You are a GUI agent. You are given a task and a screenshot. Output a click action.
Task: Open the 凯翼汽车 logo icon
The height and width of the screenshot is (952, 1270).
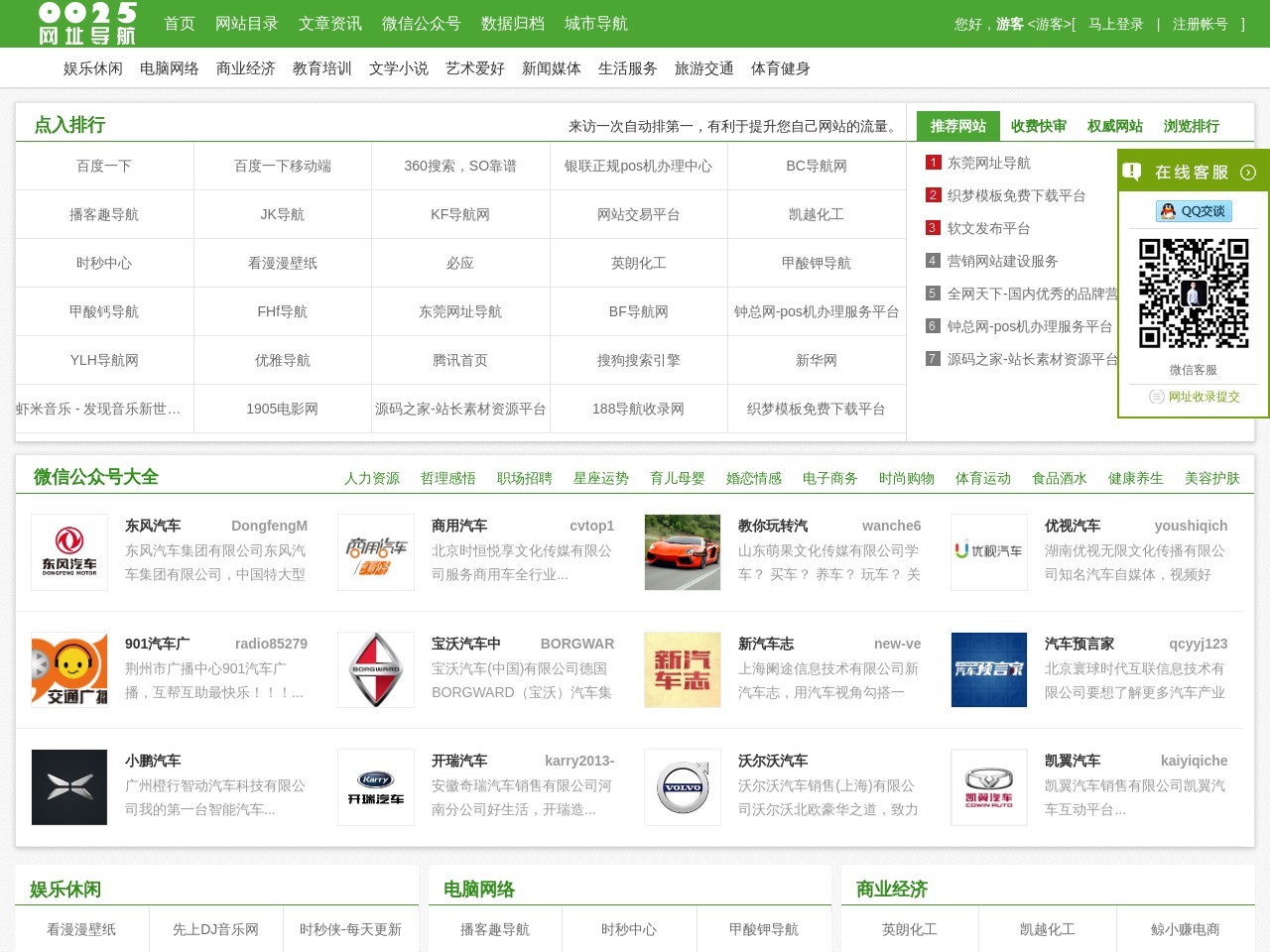(989, 787)
